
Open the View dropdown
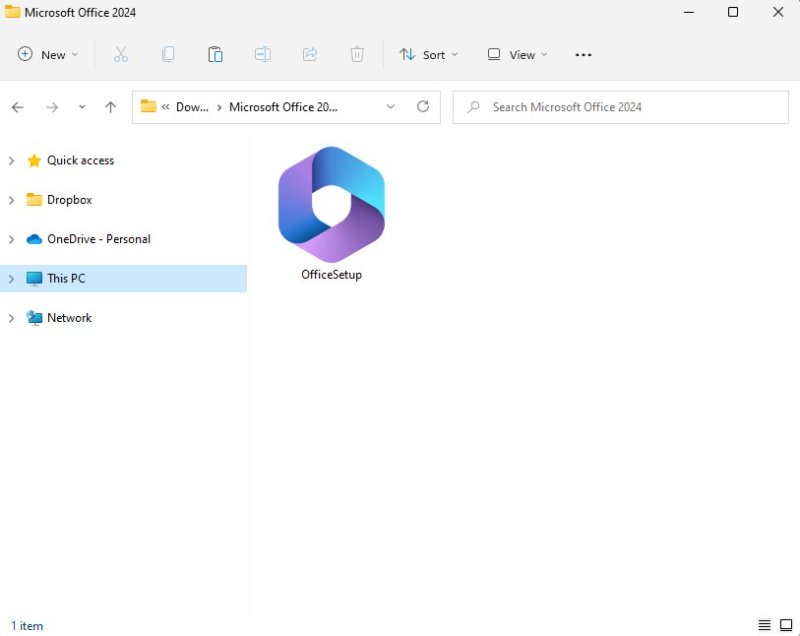point(516,54)
